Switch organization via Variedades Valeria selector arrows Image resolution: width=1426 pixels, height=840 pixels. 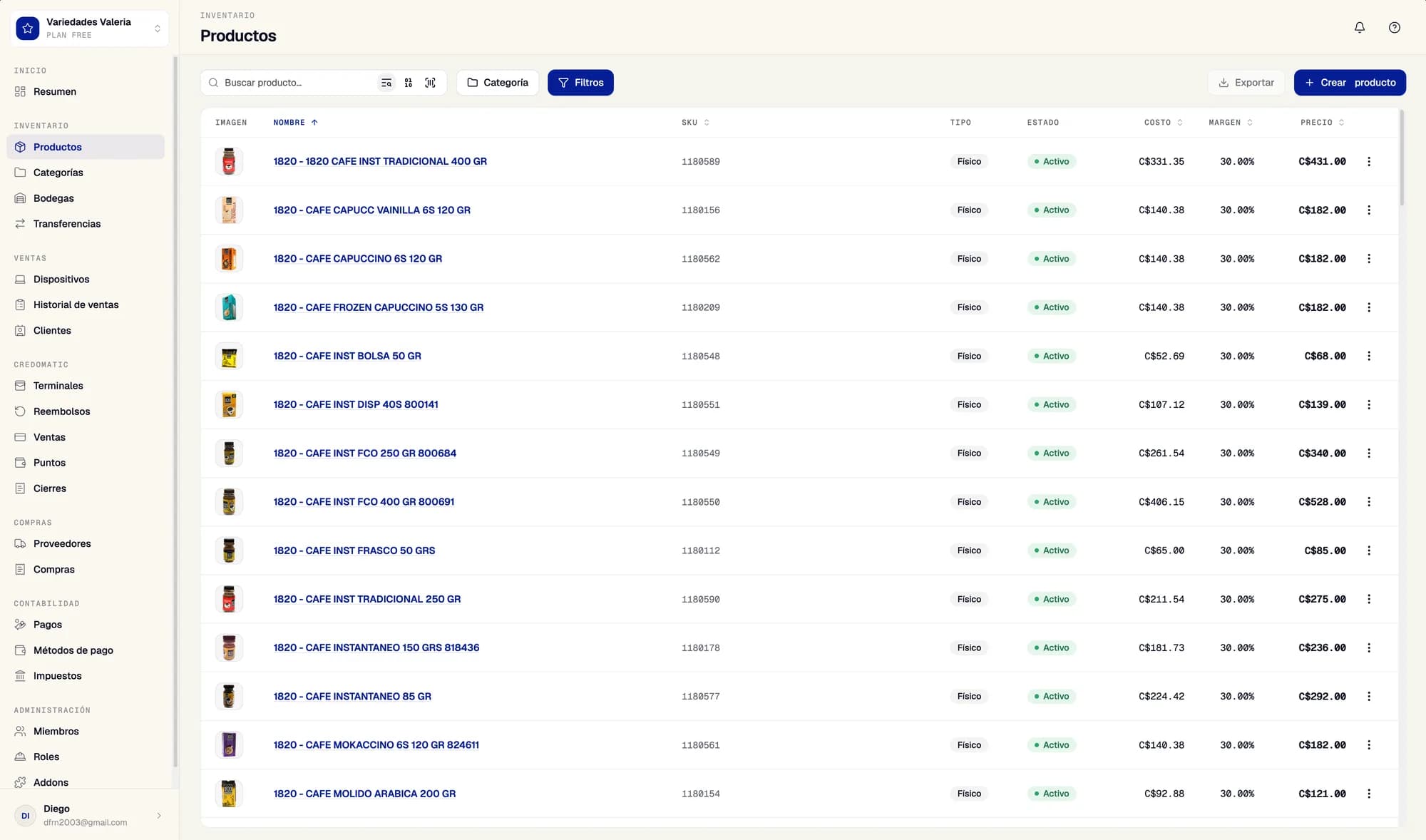point(158,29)
